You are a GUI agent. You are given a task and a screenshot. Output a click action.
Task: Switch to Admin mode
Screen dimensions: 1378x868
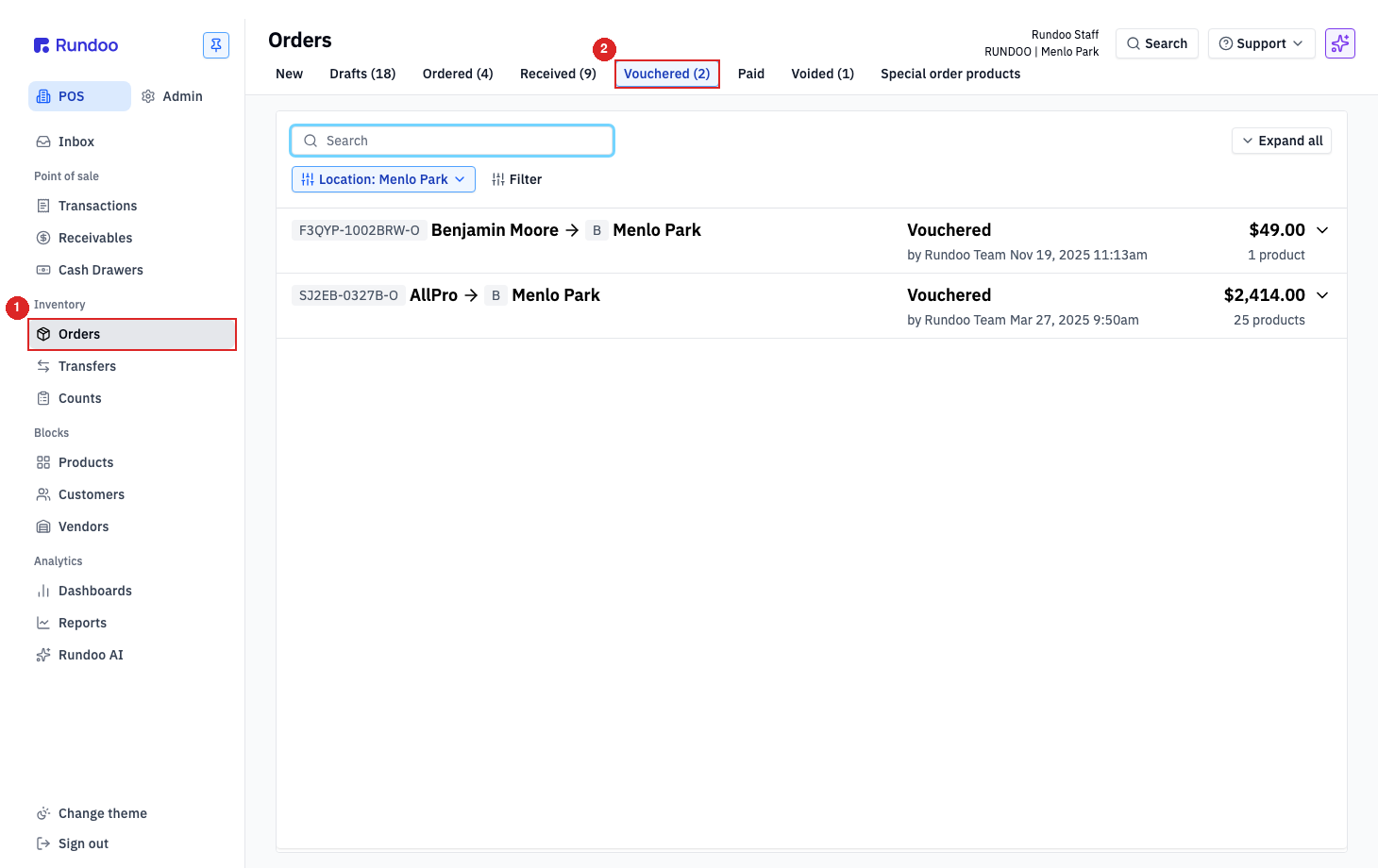(x=173, y=96)
